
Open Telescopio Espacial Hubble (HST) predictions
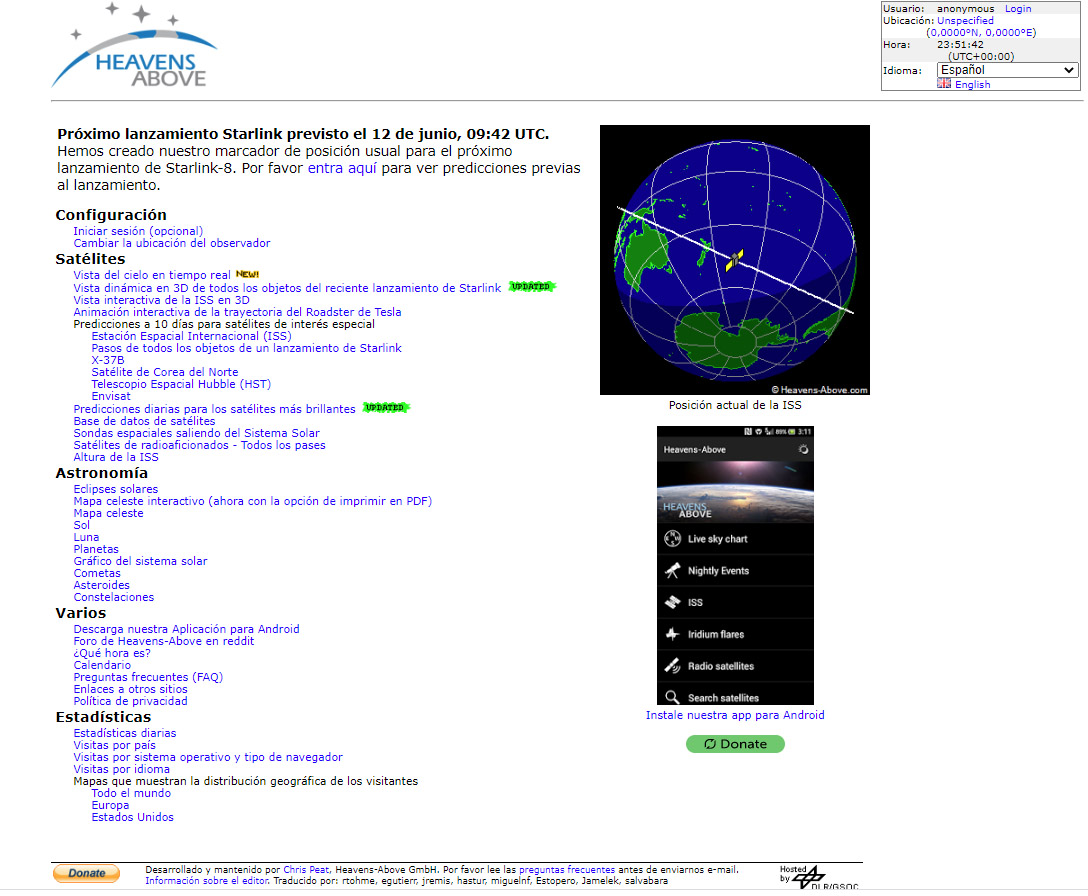[x=181, y=384]
